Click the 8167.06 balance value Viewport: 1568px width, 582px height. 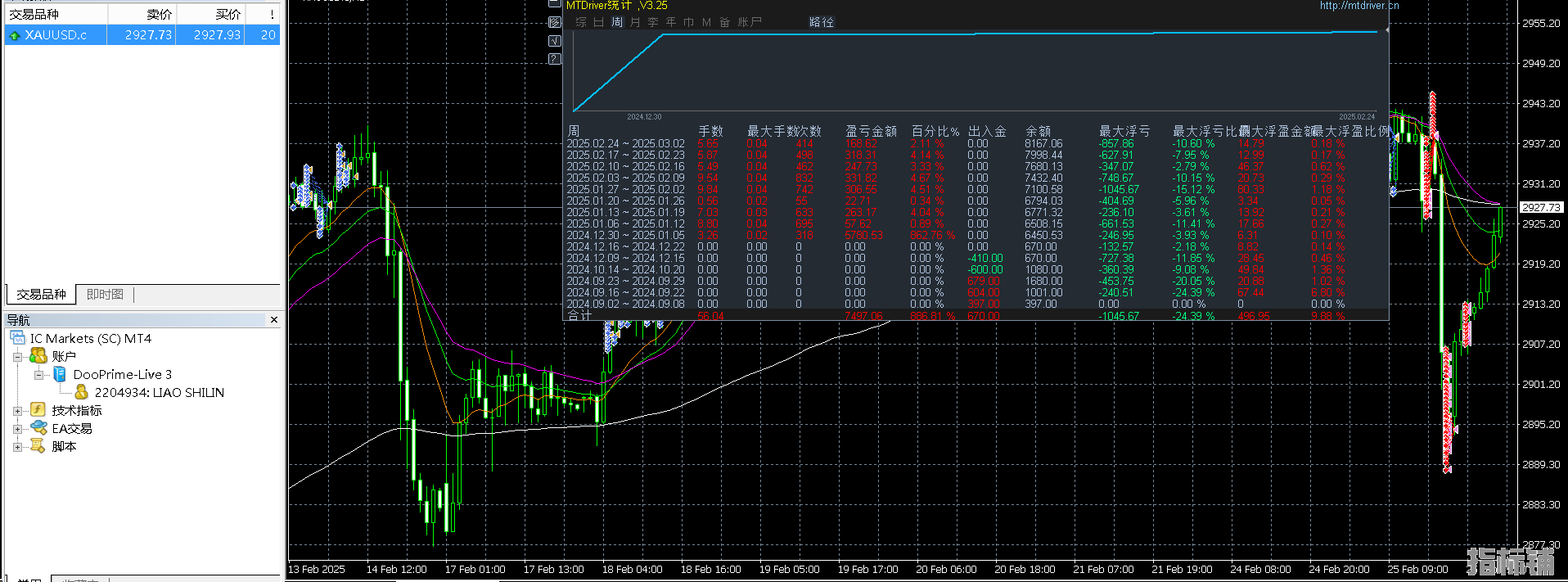point(1043,143)
